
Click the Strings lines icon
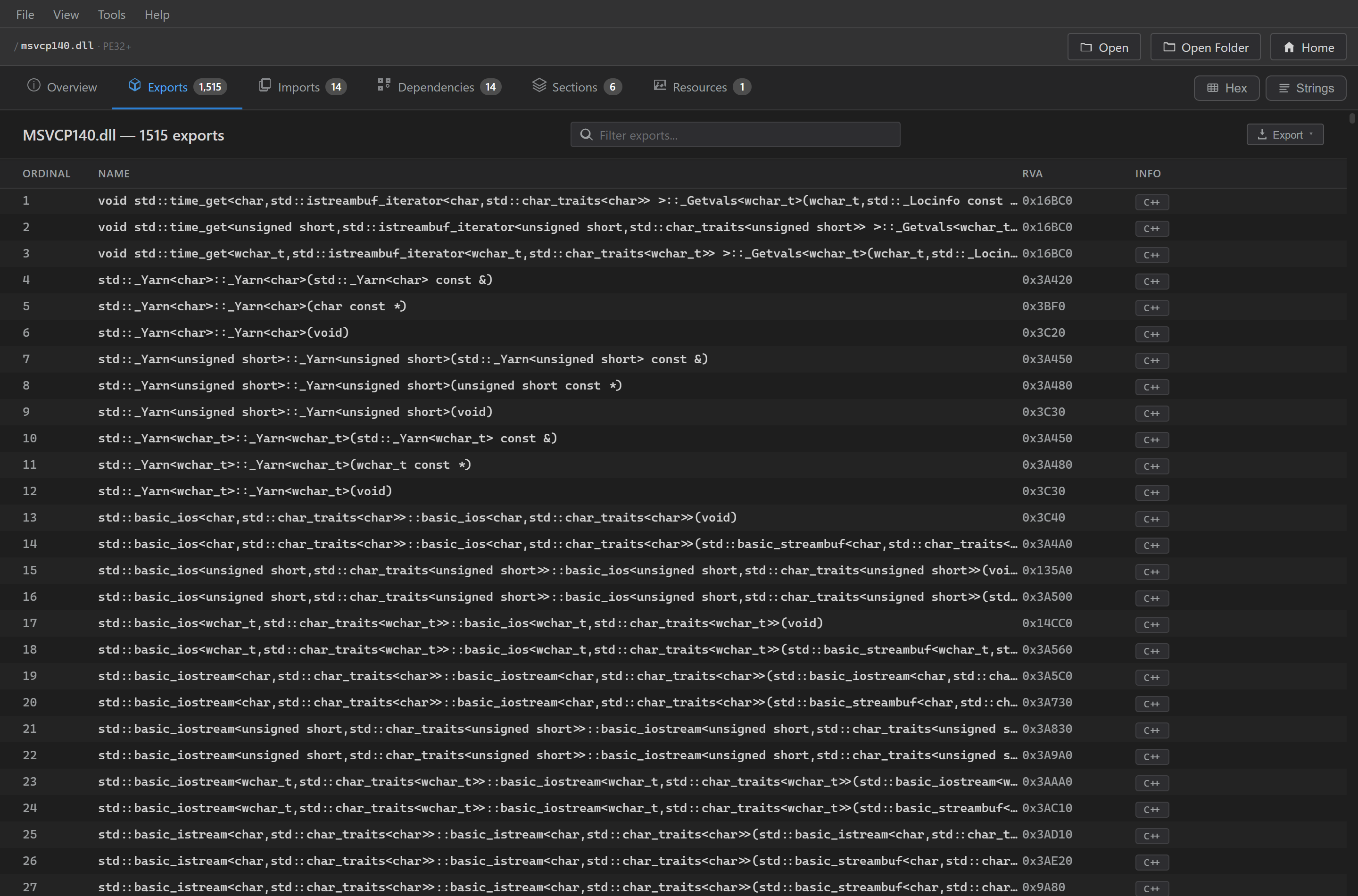click(1284, 88)
